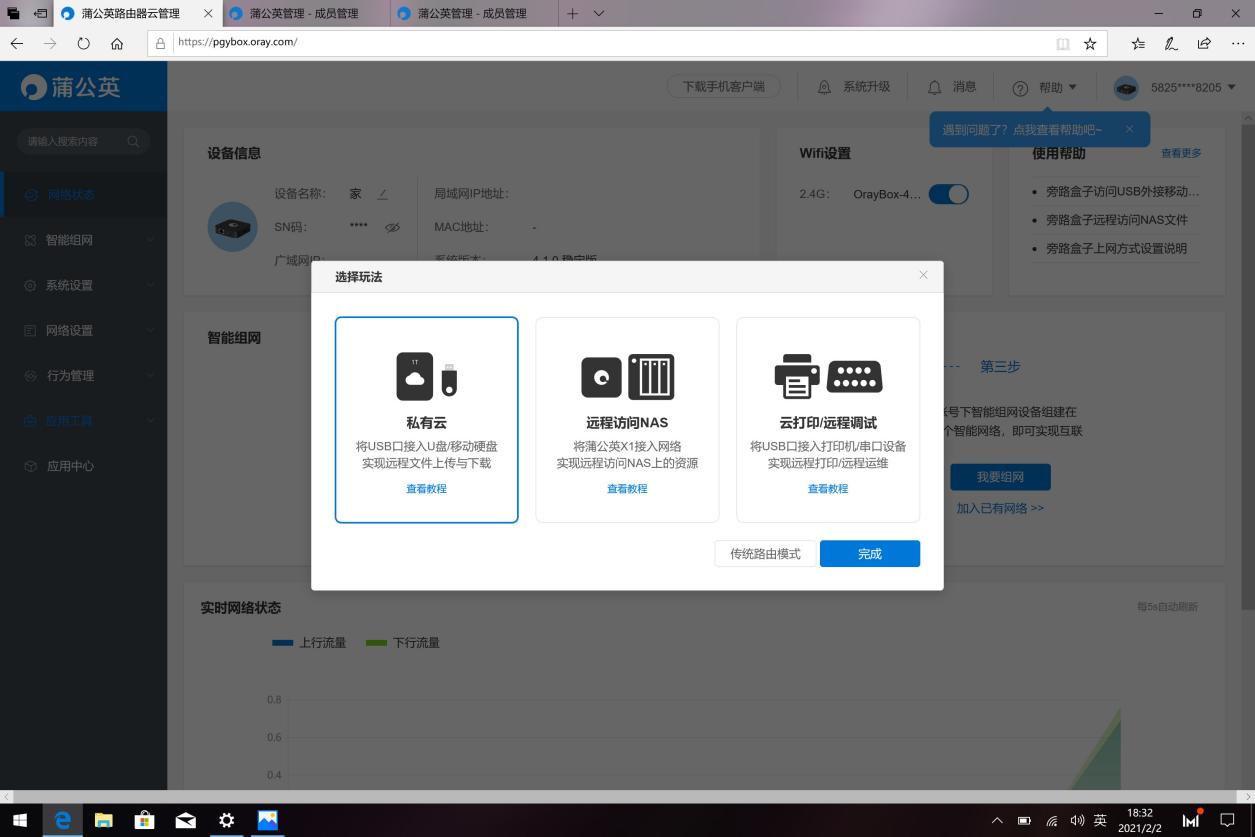Open Microsoft Store from taskbar
The image size is (1255, 837).
click(144, 820)
